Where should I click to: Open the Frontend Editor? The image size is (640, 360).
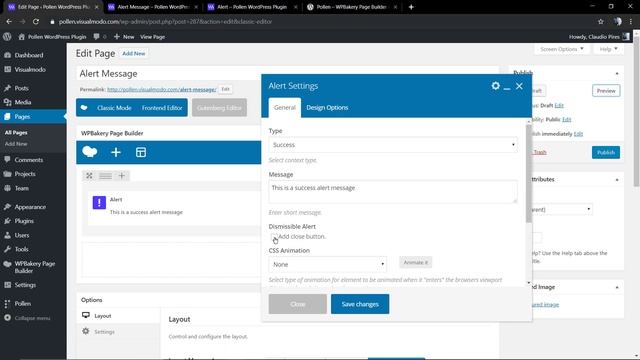click(162, 108)
